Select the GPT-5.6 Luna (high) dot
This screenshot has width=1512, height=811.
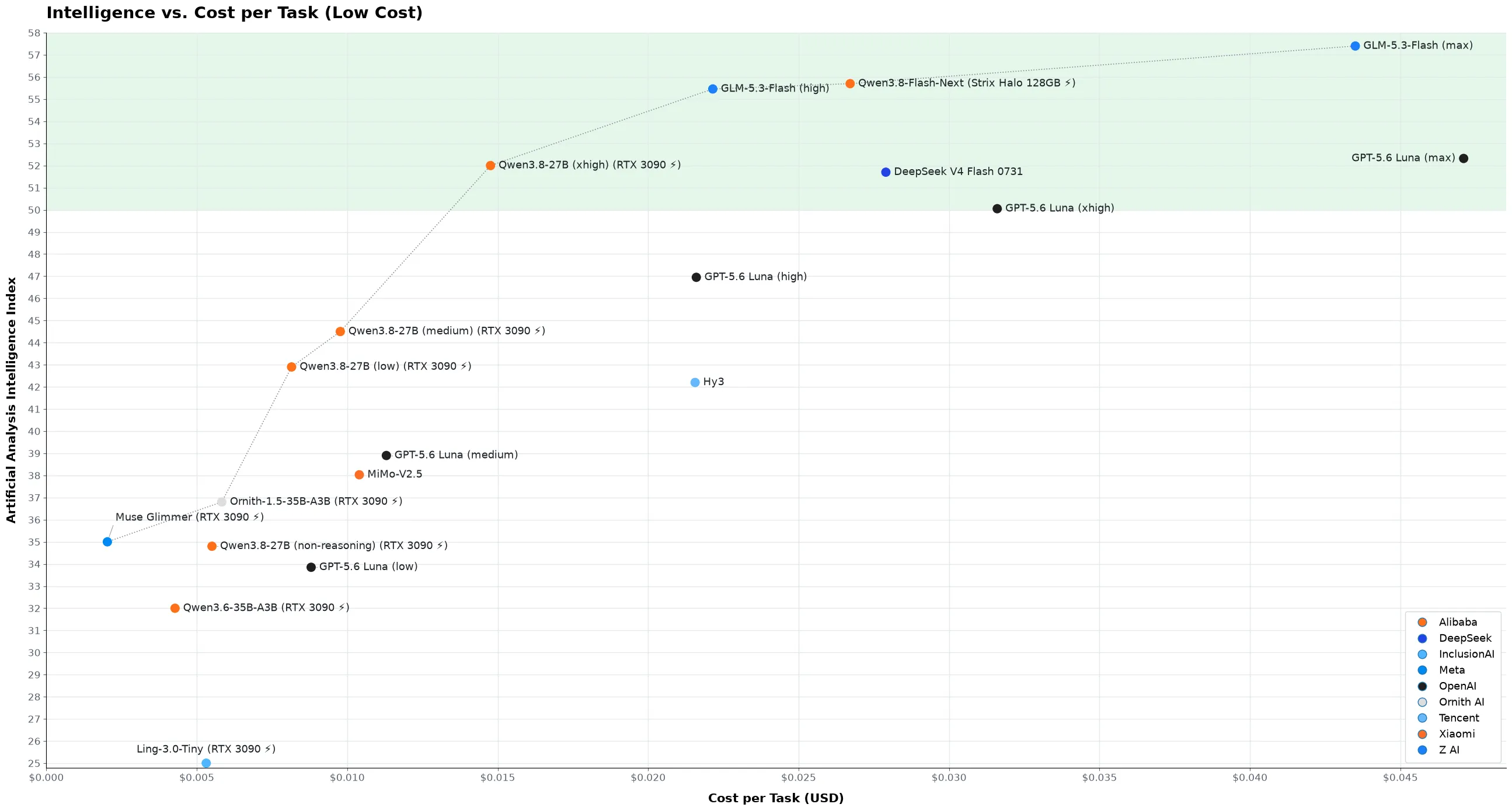coord(696,277)
